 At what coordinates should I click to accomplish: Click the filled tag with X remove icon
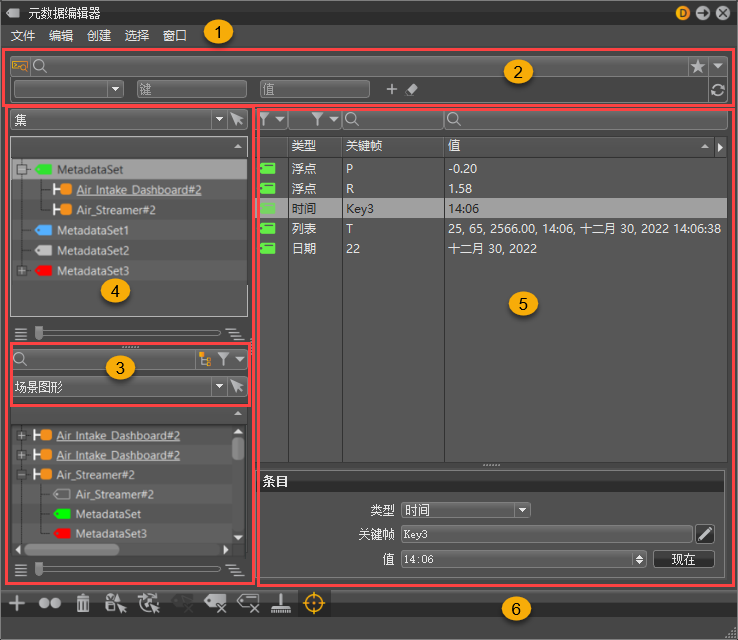[x=215, y=603]
